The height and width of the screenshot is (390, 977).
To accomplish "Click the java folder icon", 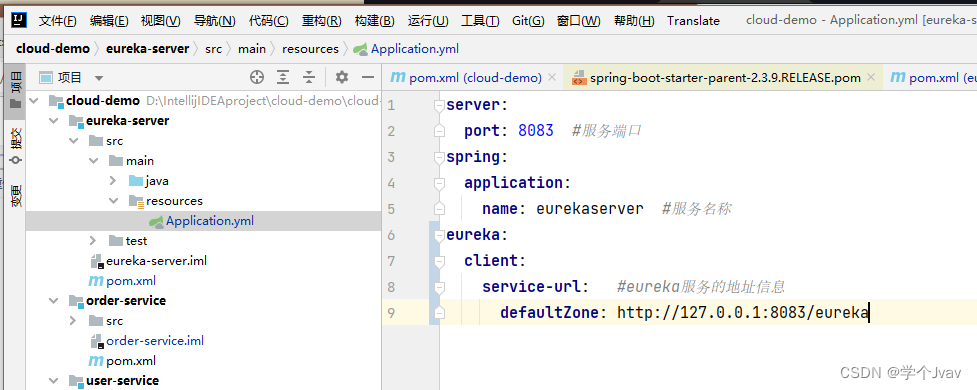I will pyautogui.click(x=136, y=181).
